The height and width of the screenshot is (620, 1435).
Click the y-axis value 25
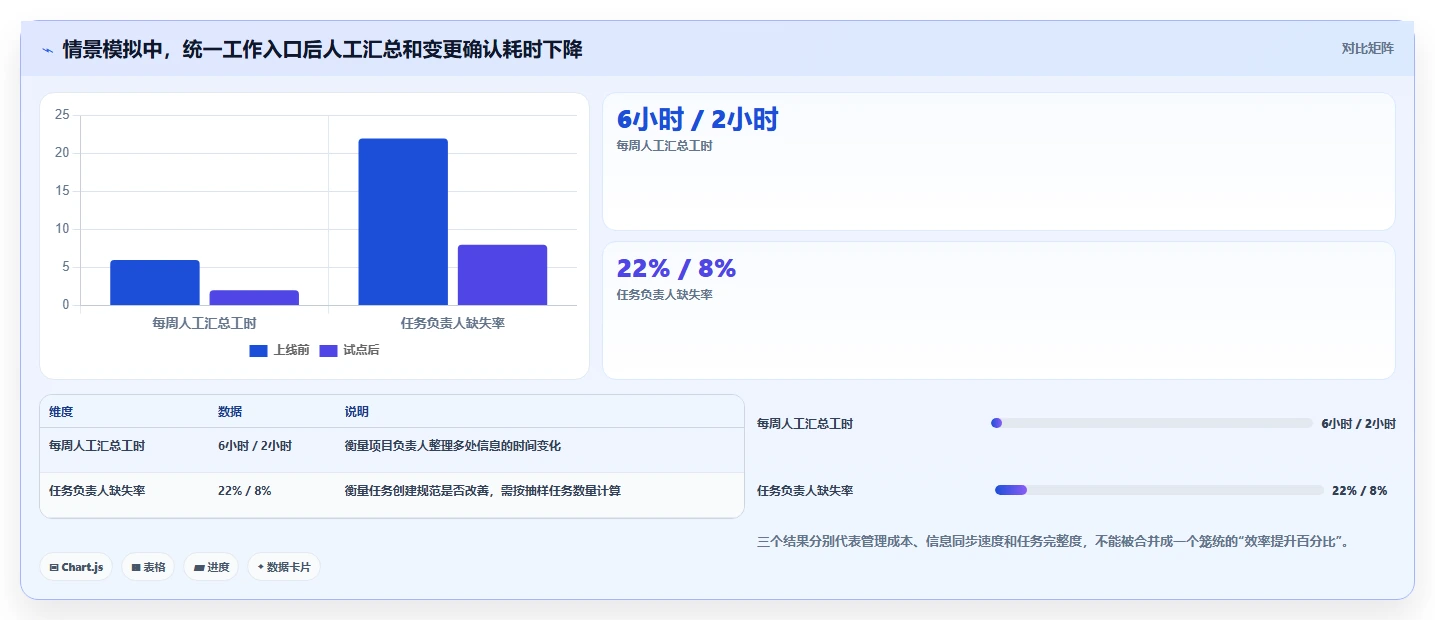pyautogui.click(x=62, y=115)
